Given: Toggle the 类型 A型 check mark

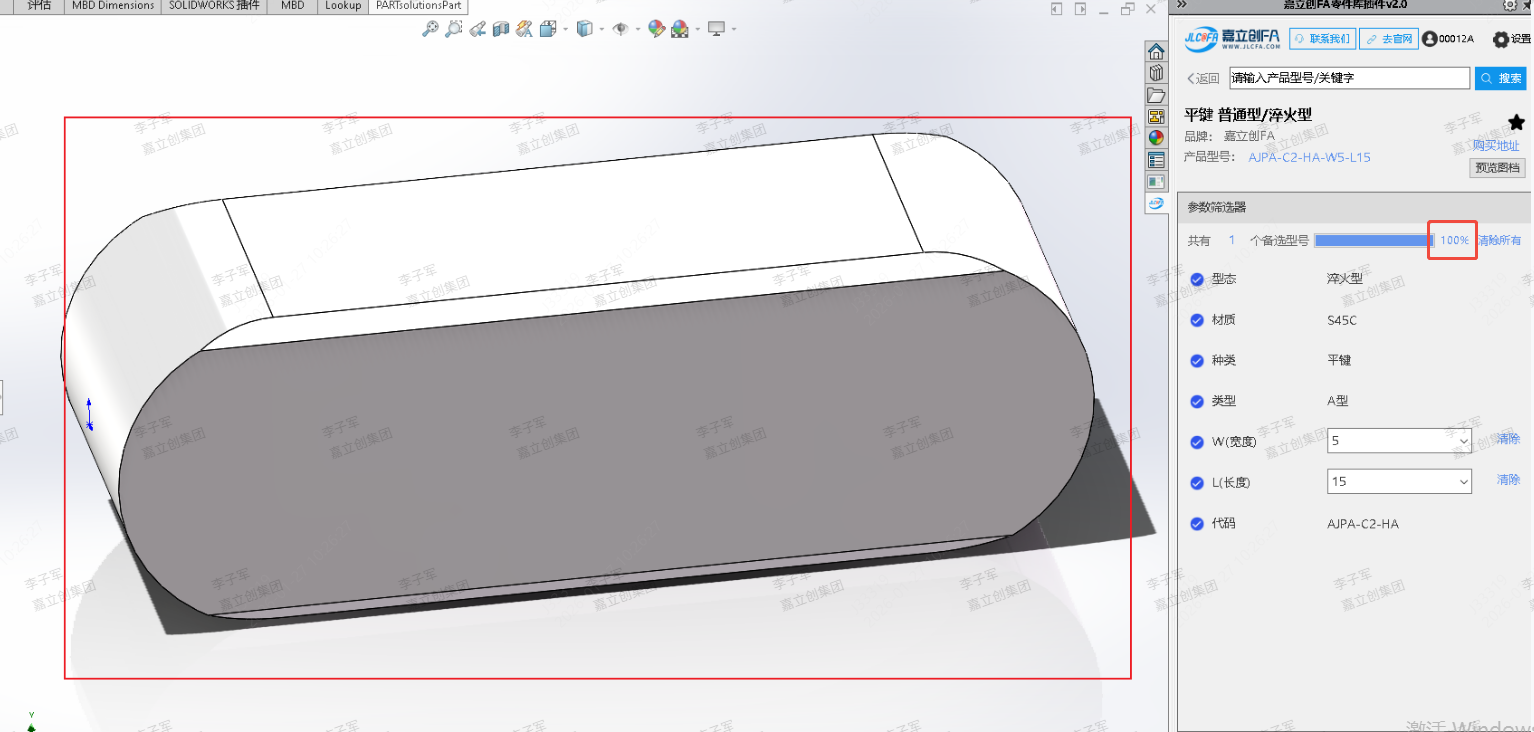Looking at the screenshot, I should coord(1197,401).
